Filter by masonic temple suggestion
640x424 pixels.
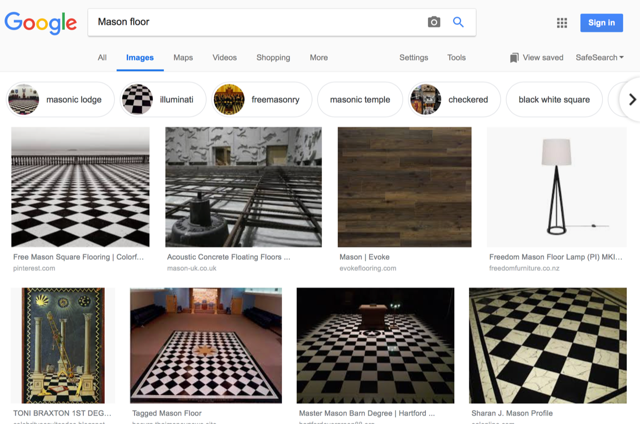tap(360, 99)
